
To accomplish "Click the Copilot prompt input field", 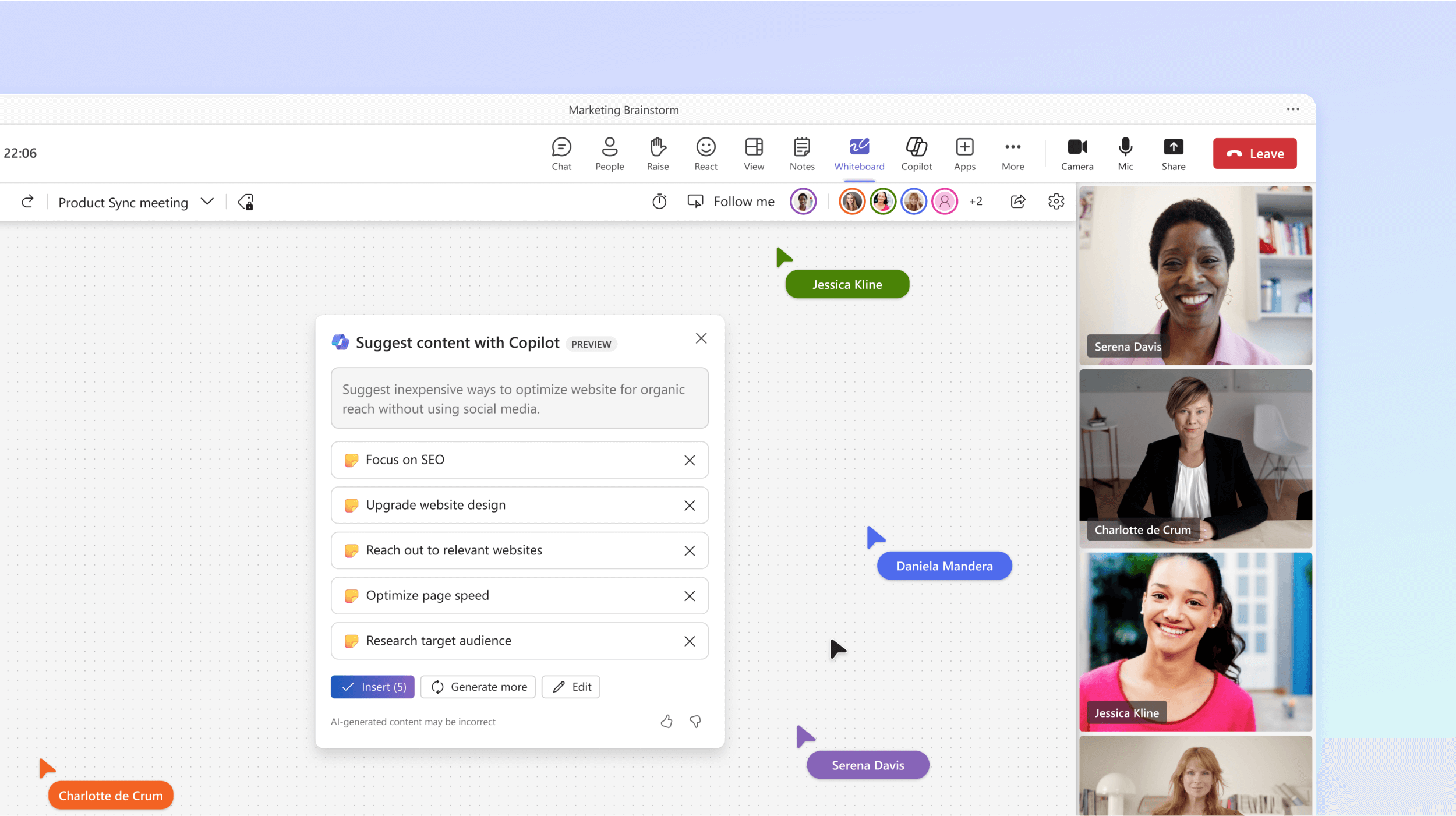I will tap(519, 398).
